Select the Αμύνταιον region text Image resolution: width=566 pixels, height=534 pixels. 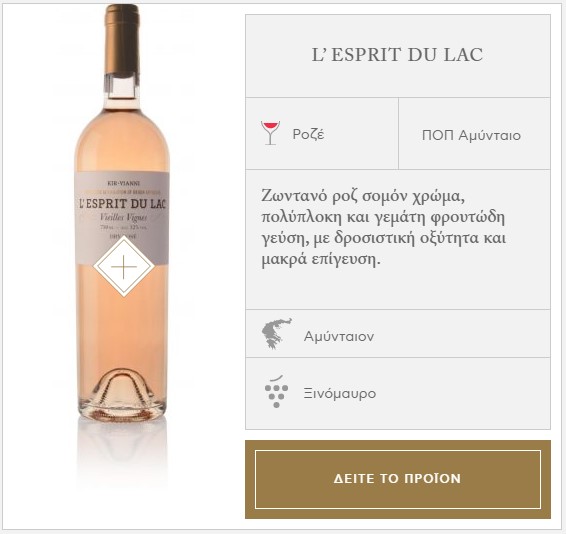(x=339, y=337)
